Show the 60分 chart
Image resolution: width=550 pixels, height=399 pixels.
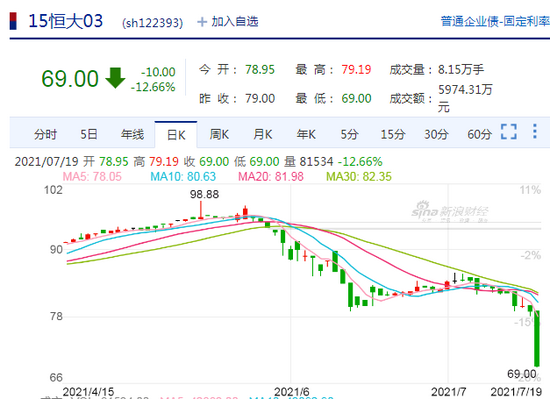(479, 134)
